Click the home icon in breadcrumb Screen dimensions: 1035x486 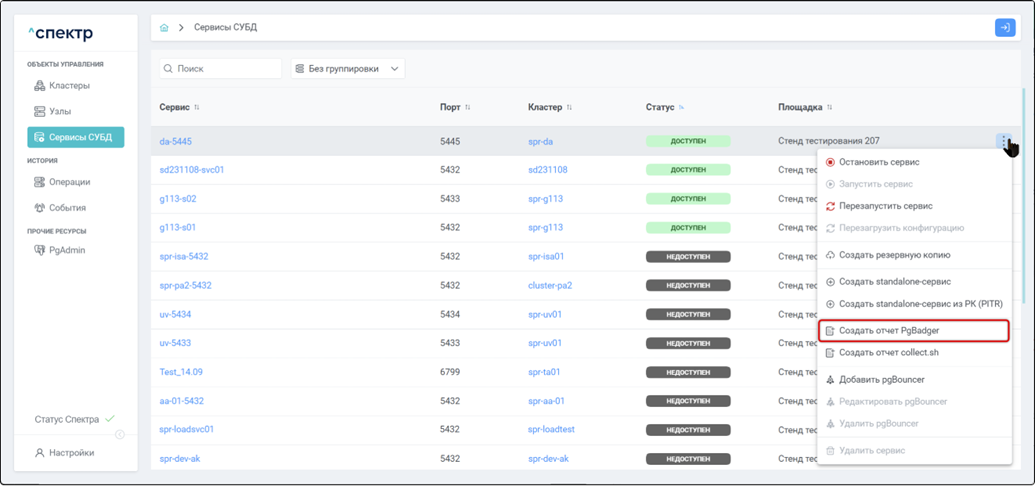click(x=164, y=28)
